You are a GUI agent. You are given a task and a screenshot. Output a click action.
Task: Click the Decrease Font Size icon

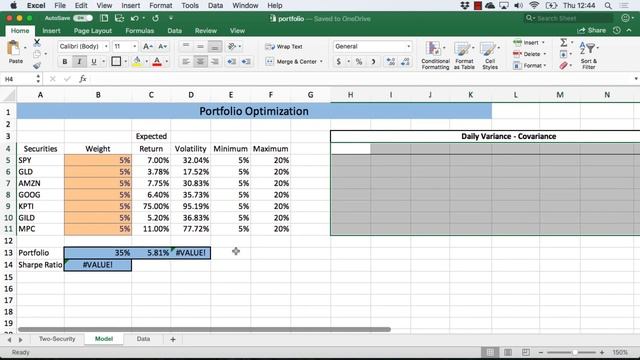[162, 47]
